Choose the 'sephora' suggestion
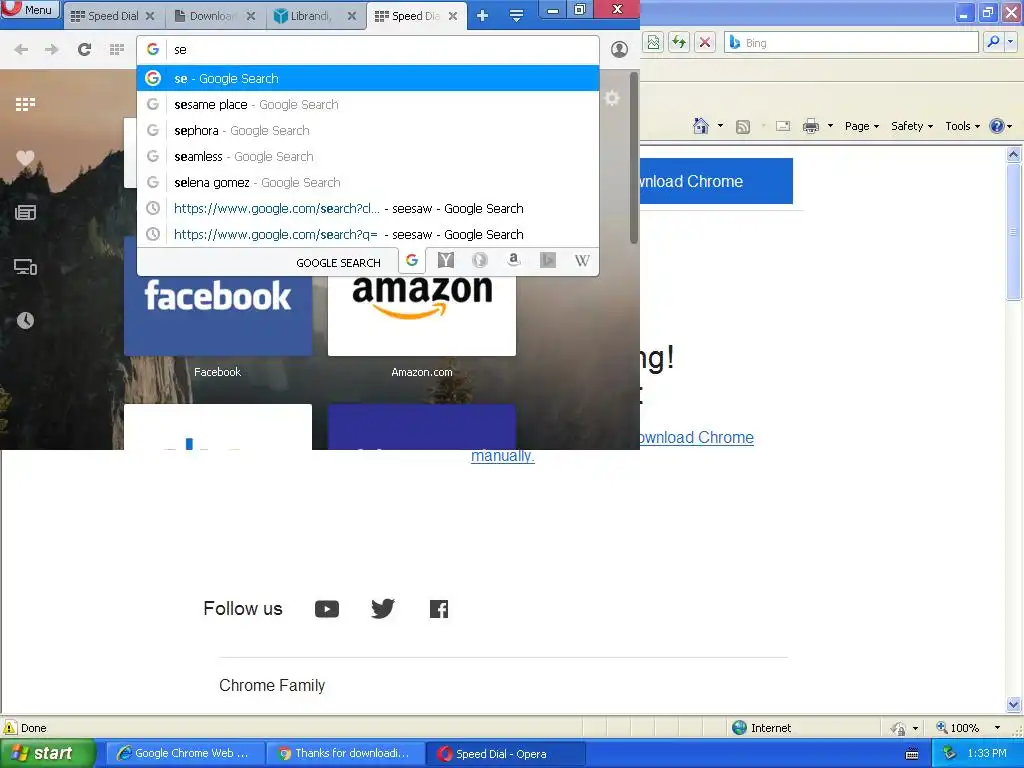Screen dimensions: 1024x768 368,131
